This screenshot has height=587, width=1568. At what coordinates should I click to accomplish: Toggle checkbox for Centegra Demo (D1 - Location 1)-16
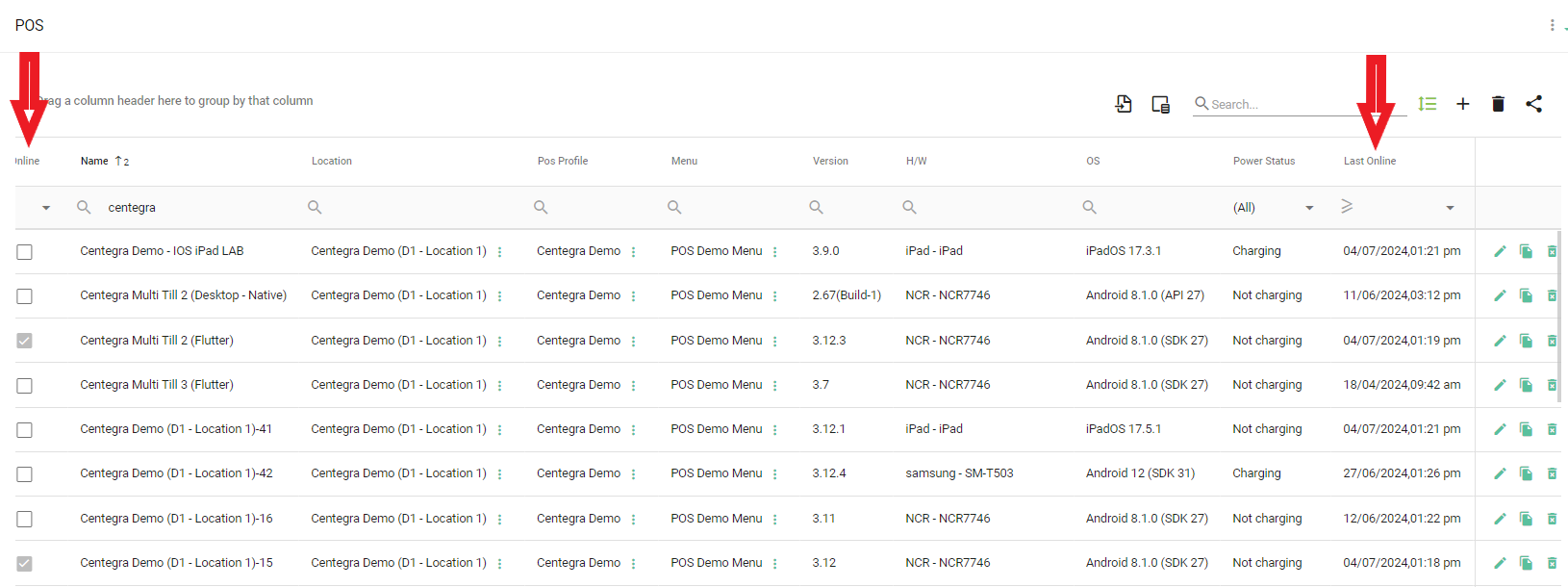25,520
